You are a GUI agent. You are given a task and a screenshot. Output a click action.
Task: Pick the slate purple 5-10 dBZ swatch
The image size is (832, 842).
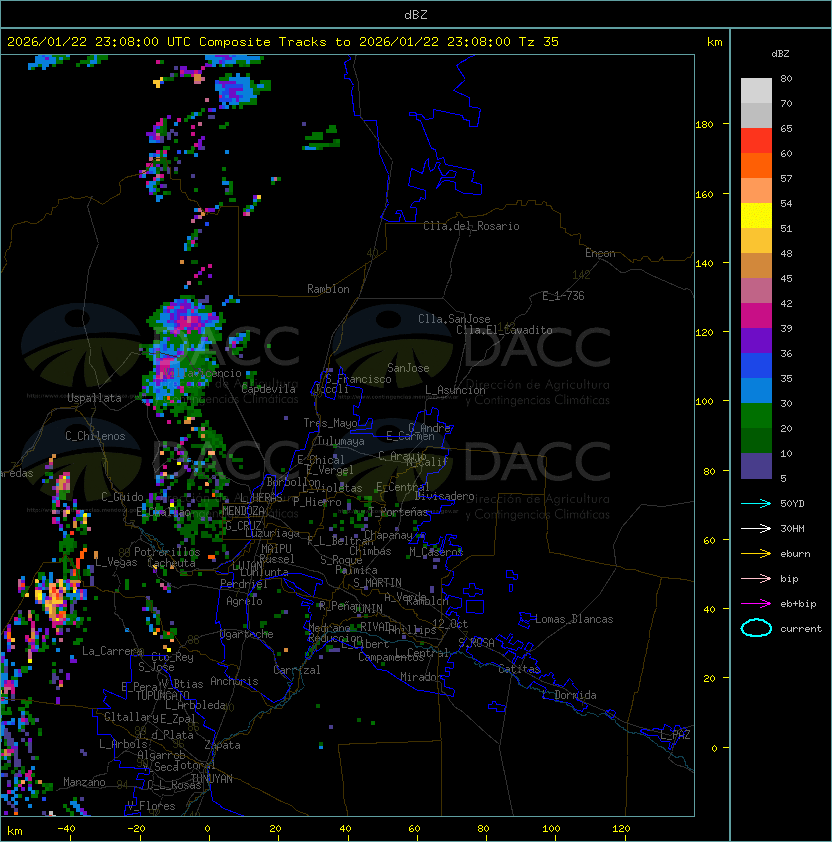756,466
